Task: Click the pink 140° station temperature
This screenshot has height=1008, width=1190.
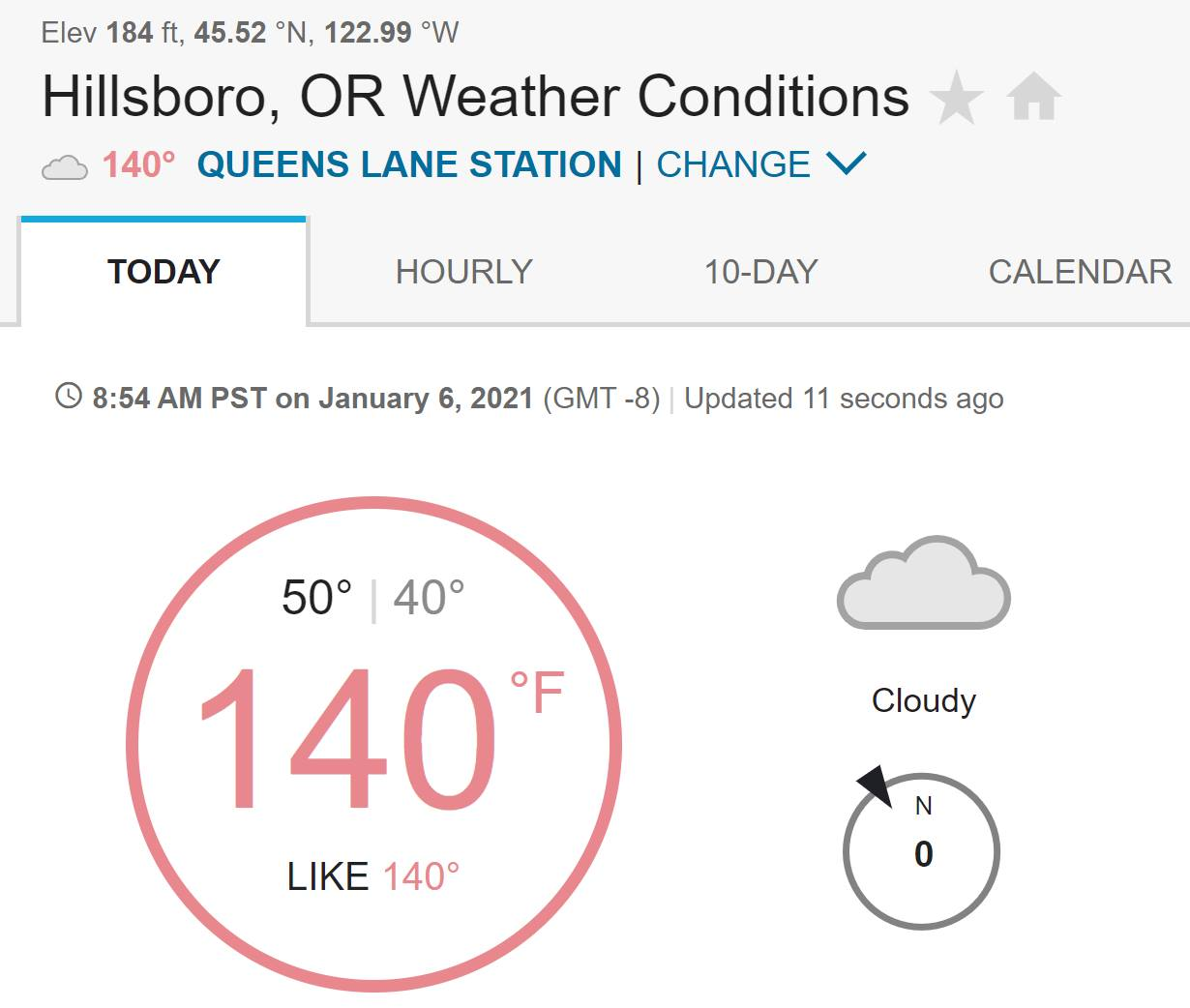Action: (x=139, y=164)
